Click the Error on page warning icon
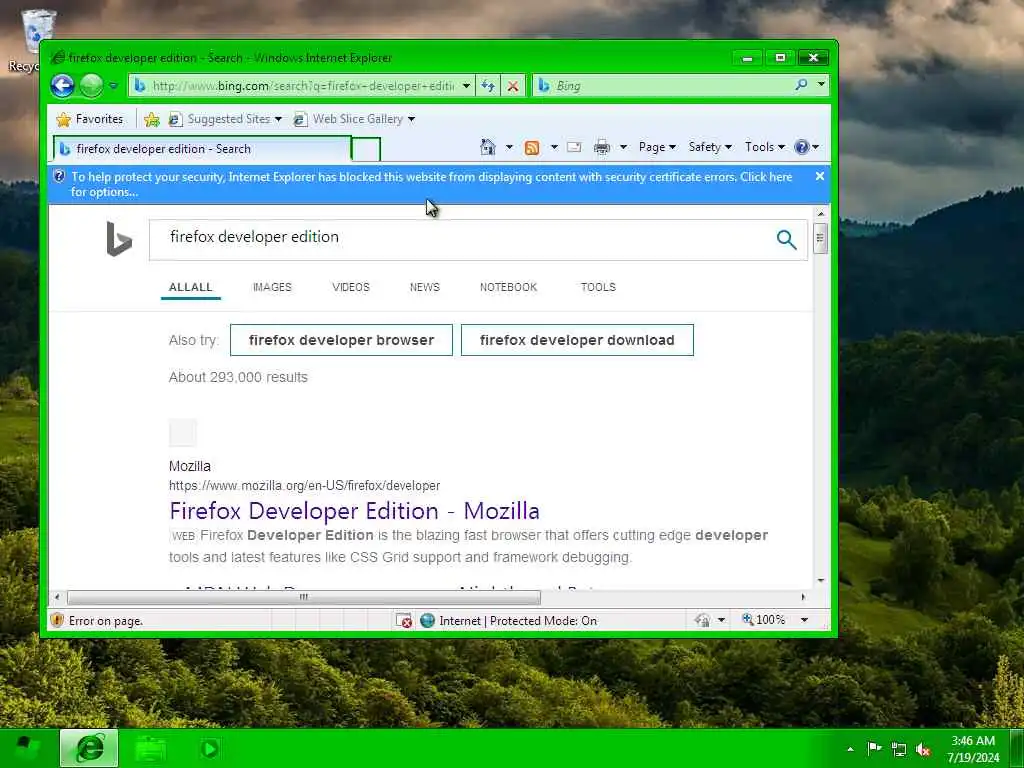1024x768 pixels. [57, 620]
